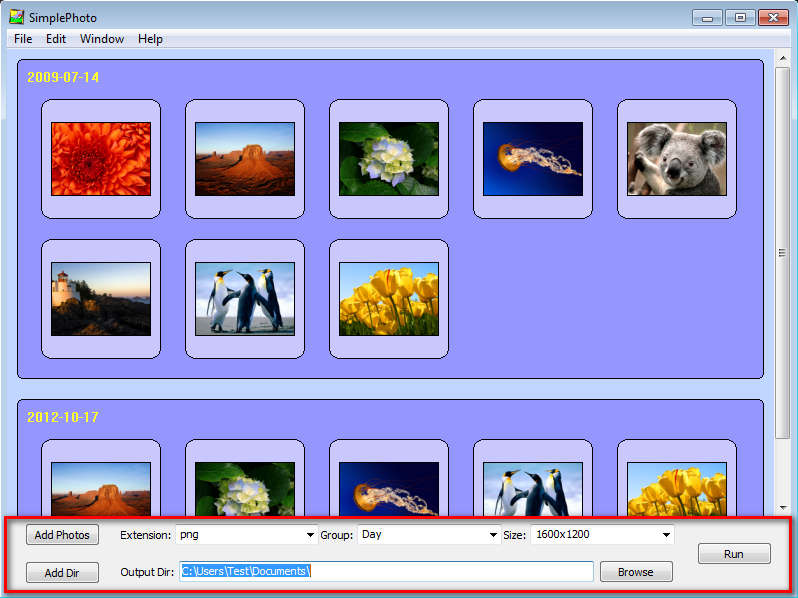
Task: Click the 2009-07-14 group heading
Action: (63, 77)
